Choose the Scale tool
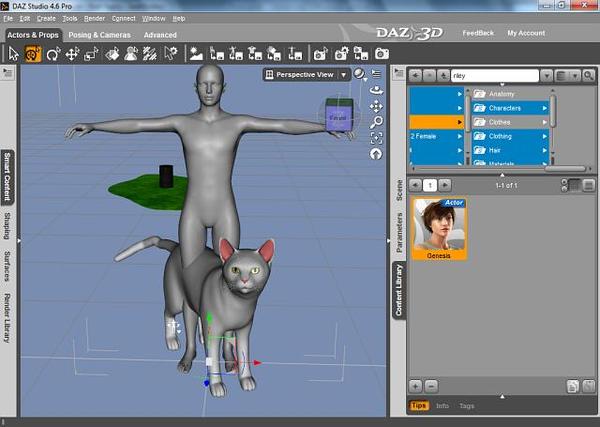600x427 pixels. click(91, 54)
